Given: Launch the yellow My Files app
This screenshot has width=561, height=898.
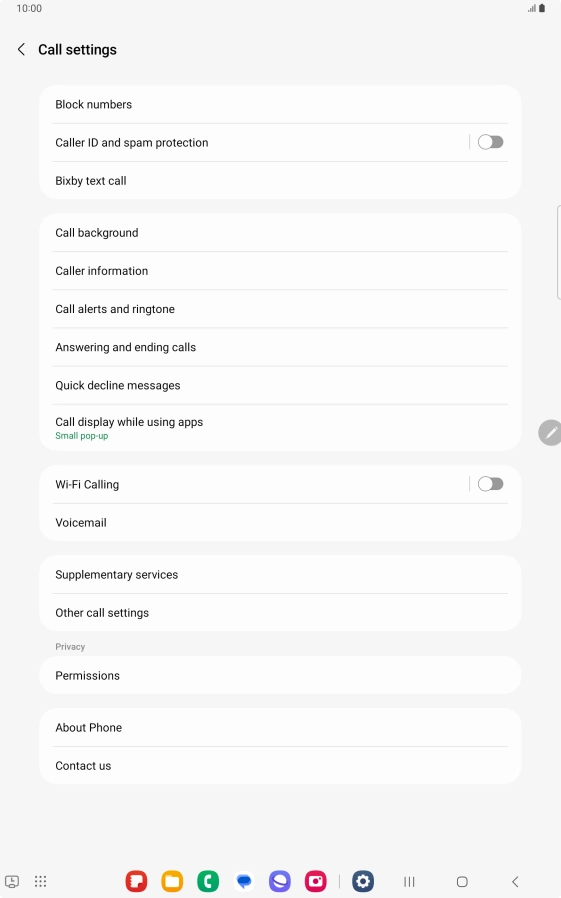Looking at the screenshot, I should (x=172, y=881).
